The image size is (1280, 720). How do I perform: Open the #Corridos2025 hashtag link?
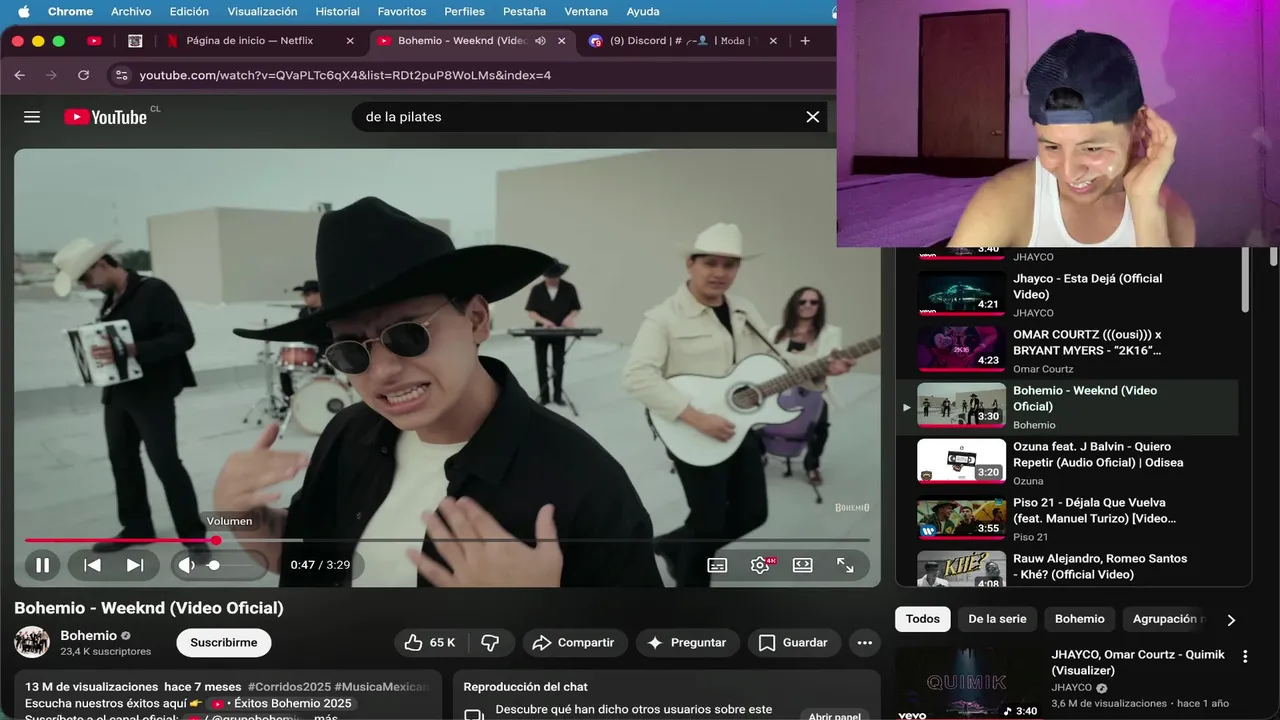[x=289, y=687]
